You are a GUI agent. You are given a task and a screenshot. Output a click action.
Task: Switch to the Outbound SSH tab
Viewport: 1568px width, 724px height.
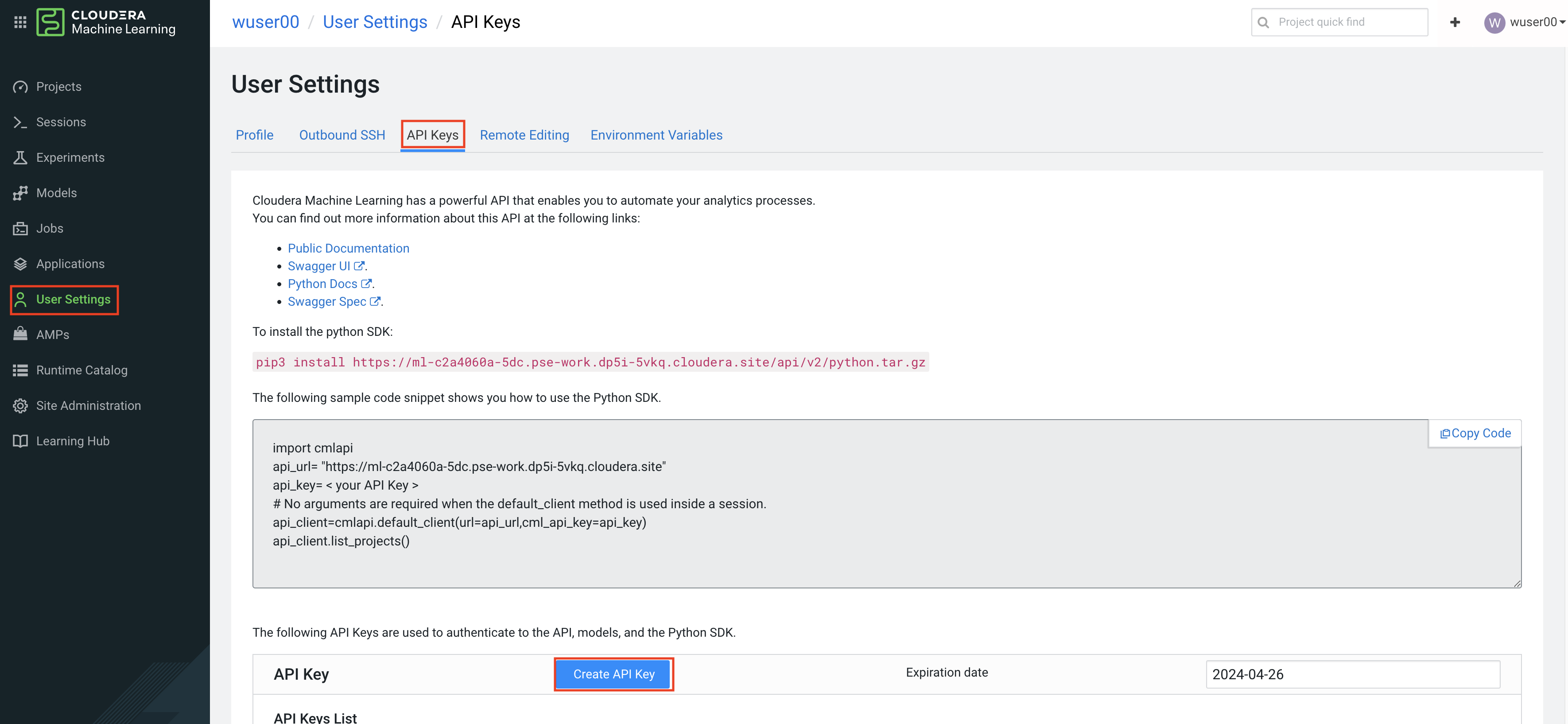point(342,135)
